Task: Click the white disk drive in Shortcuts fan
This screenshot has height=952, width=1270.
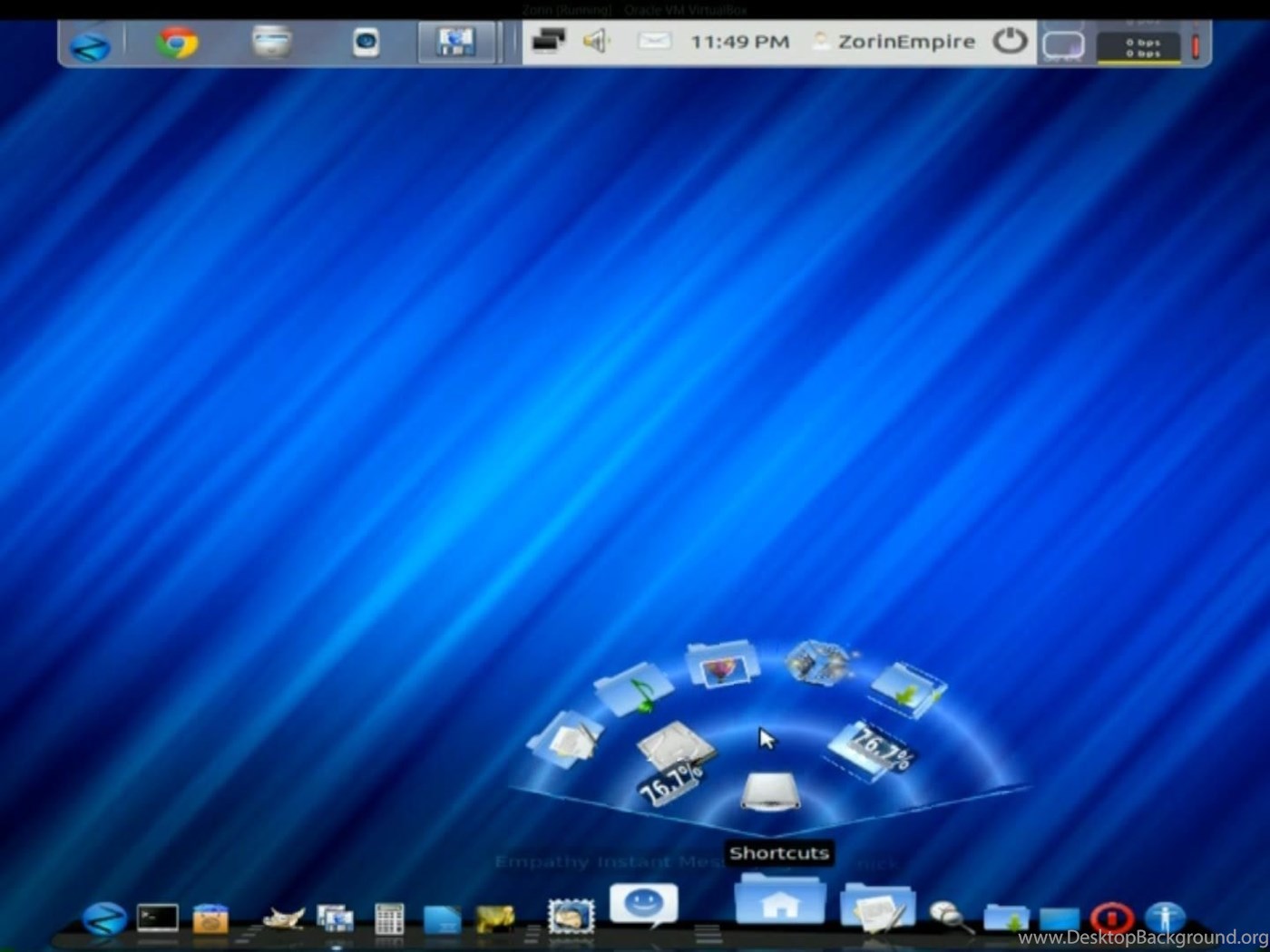Action: point(770,792)
